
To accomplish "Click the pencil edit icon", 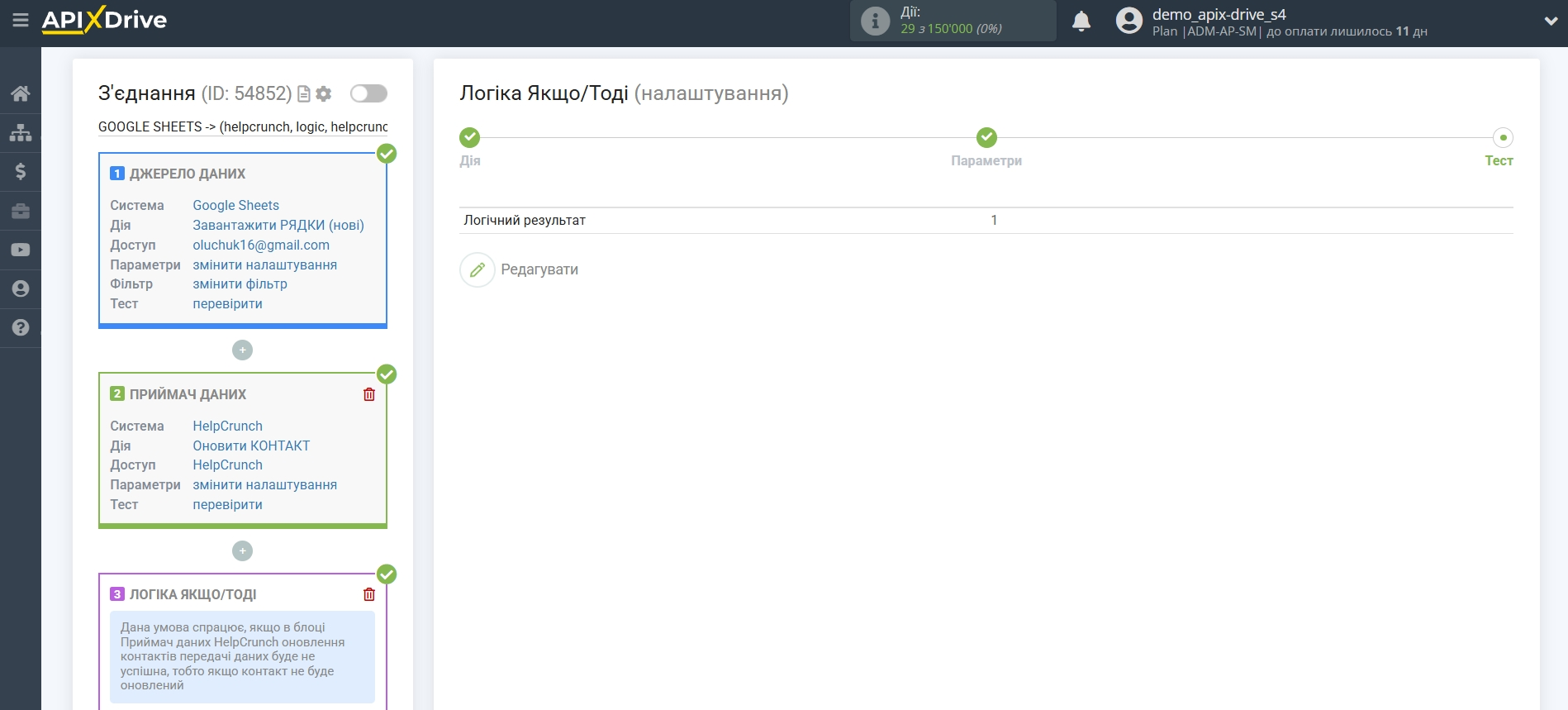I will [478, 269].
